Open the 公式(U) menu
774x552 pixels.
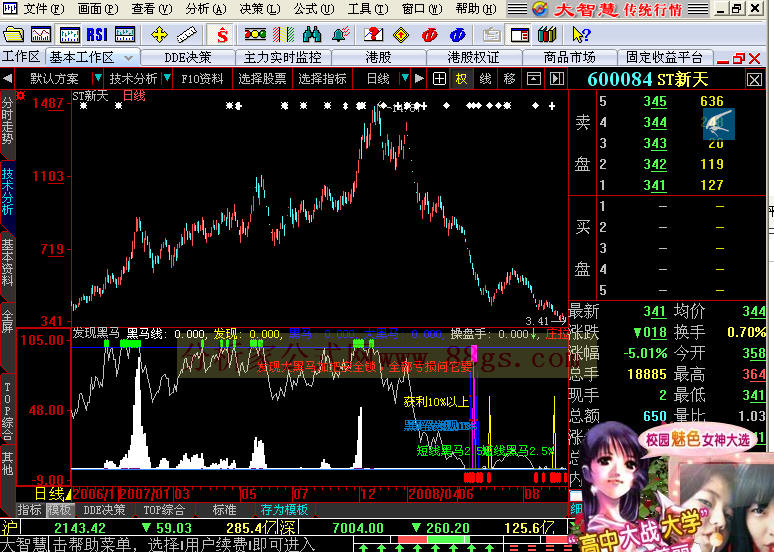(314, 9)
